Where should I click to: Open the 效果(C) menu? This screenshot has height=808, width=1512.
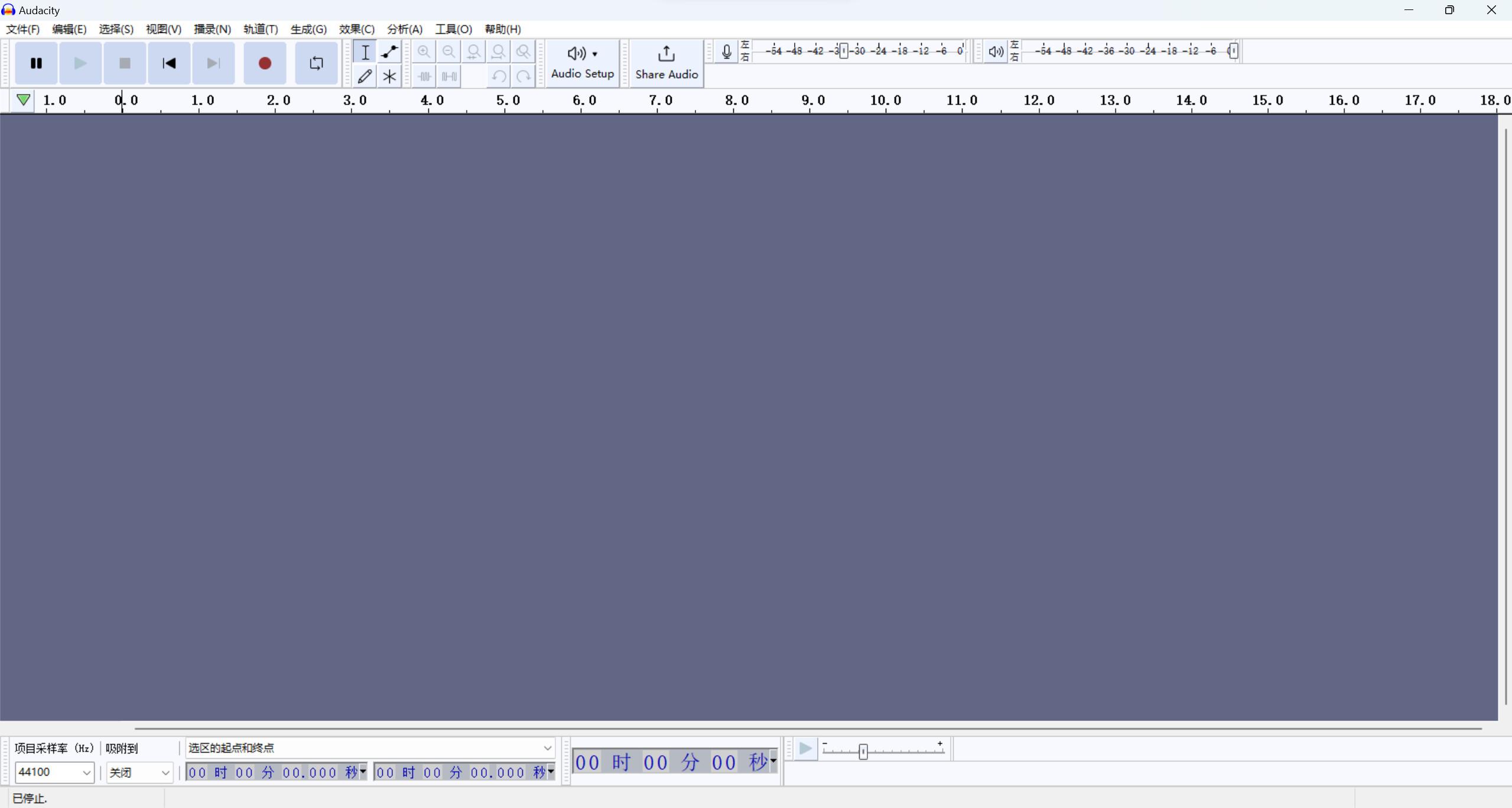tap(356, 29)
